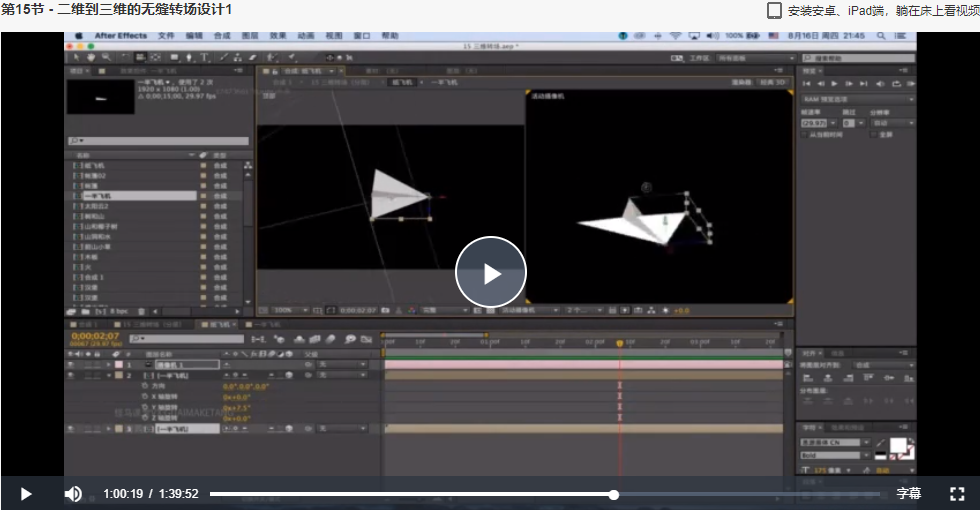980x510 pixels.
Task: Toggle the 全屏 checkbox in preview panel
Action: pyautogui.click(x=874, y=134)
